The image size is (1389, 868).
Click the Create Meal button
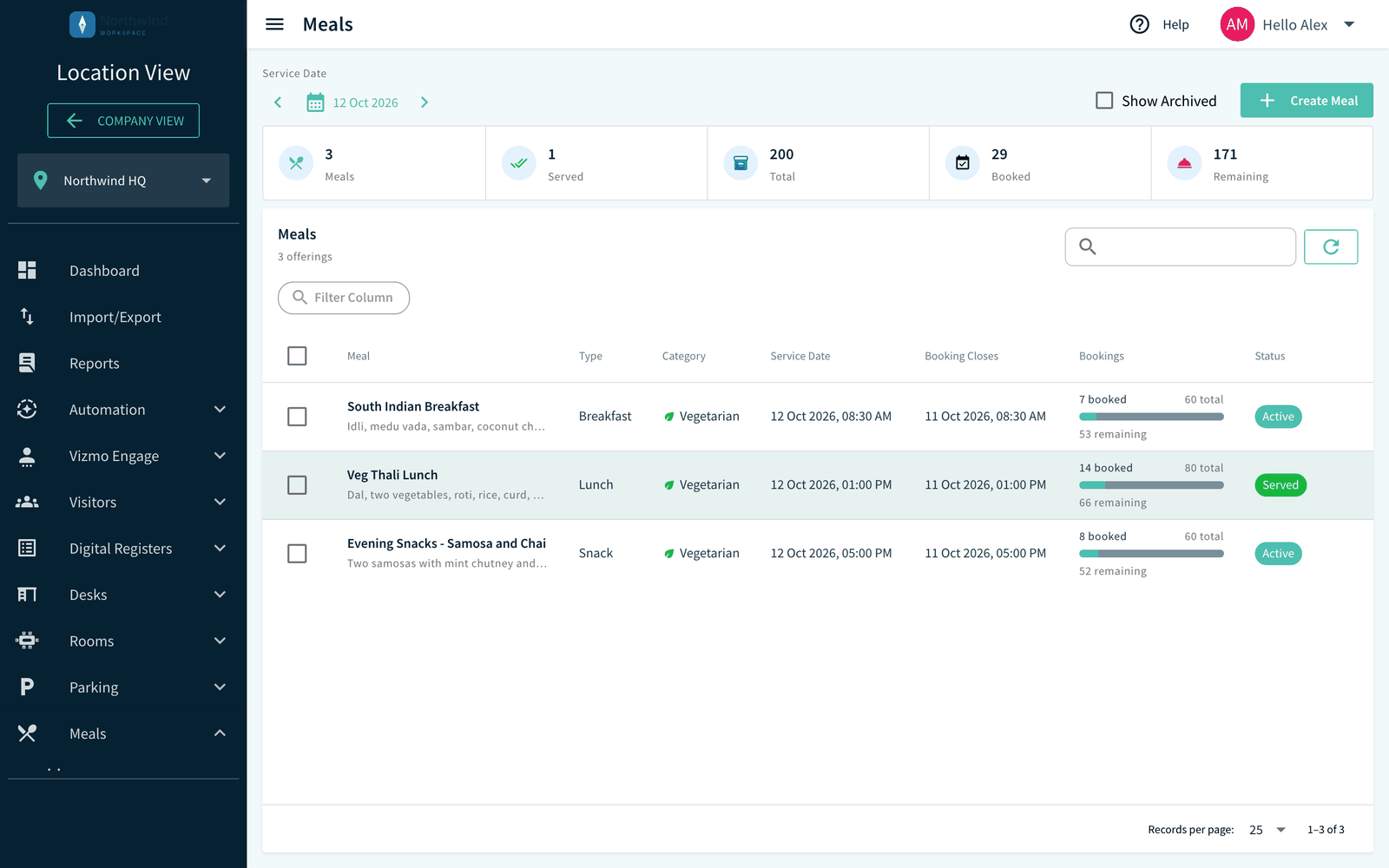(x=1307, y=101)
